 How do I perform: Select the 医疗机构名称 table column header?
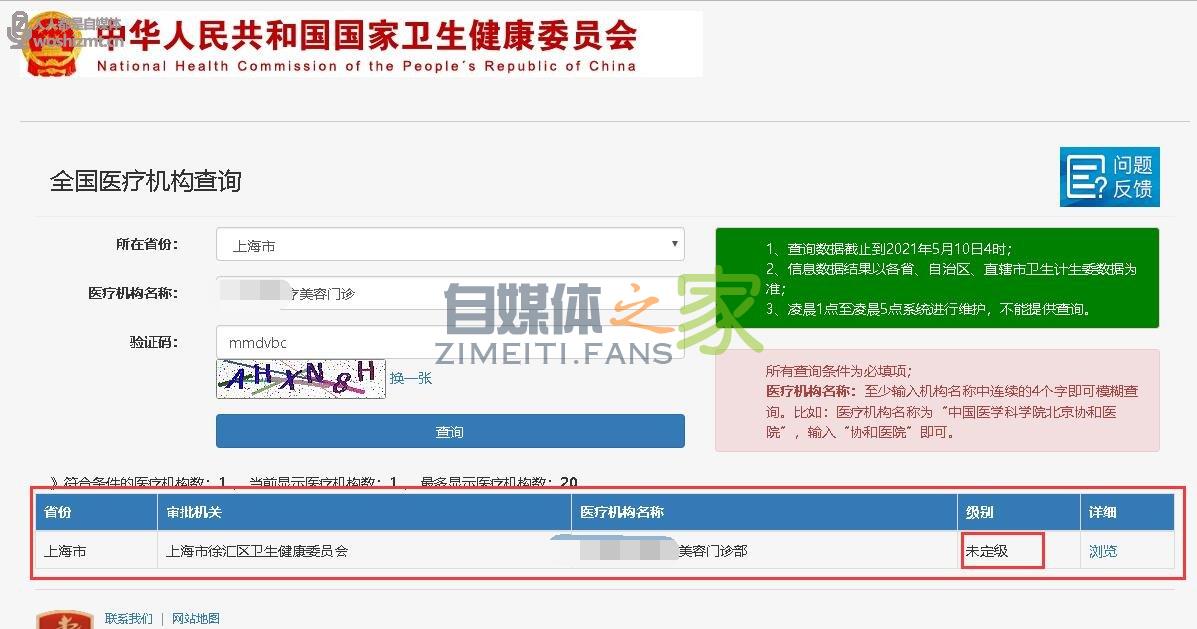622,512
